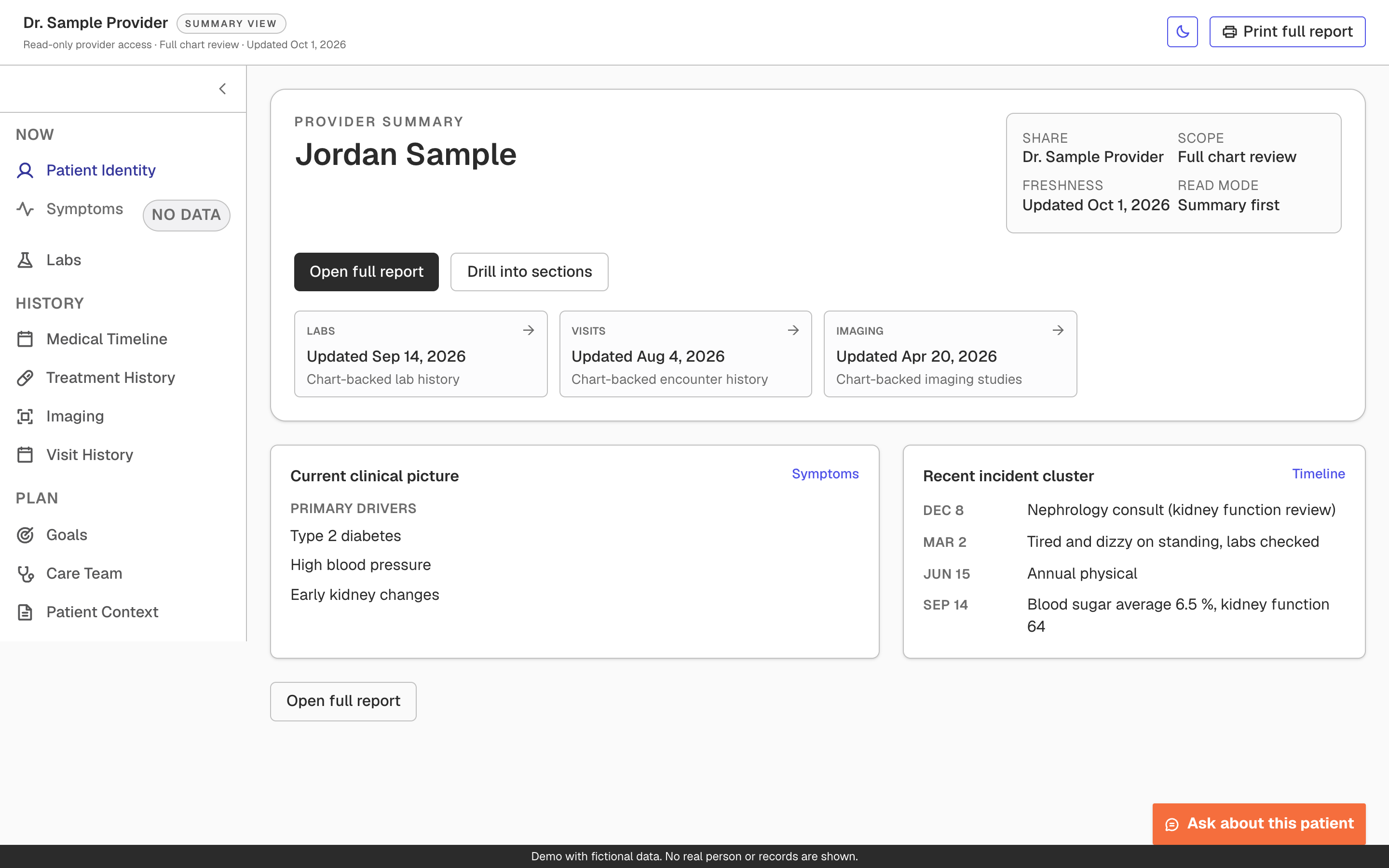Click the Symptoms pulse icon
The height and width of the screenshot is (868, 1389).
click(25, 209)
